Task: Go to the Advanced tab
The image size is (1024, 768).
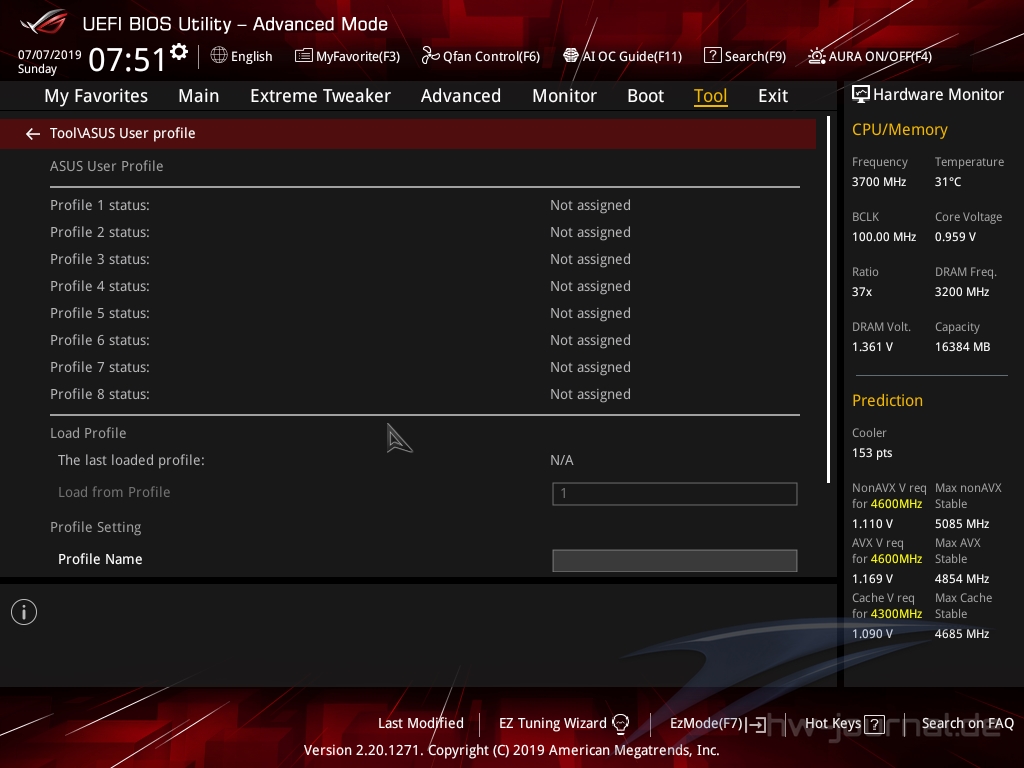Action: click(x=460, y=96)
